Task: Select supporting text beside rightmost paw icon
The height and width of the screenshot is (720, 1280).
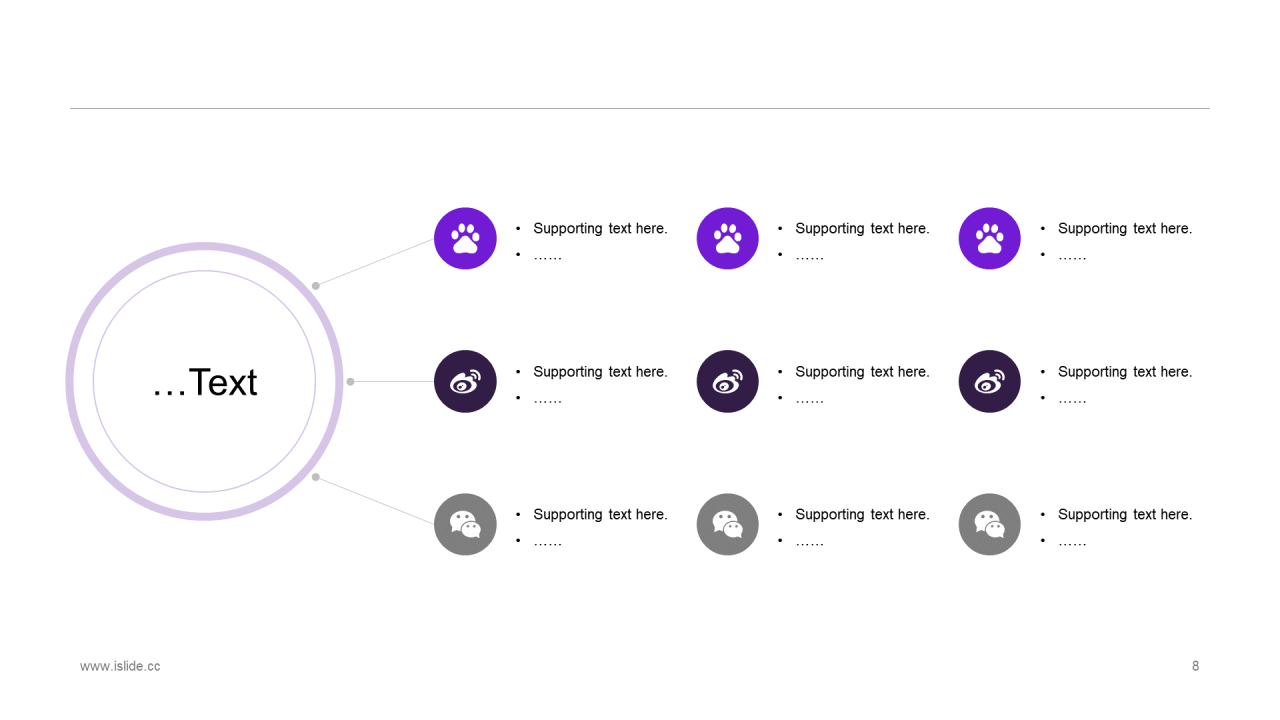Action: click(1124, 229)
